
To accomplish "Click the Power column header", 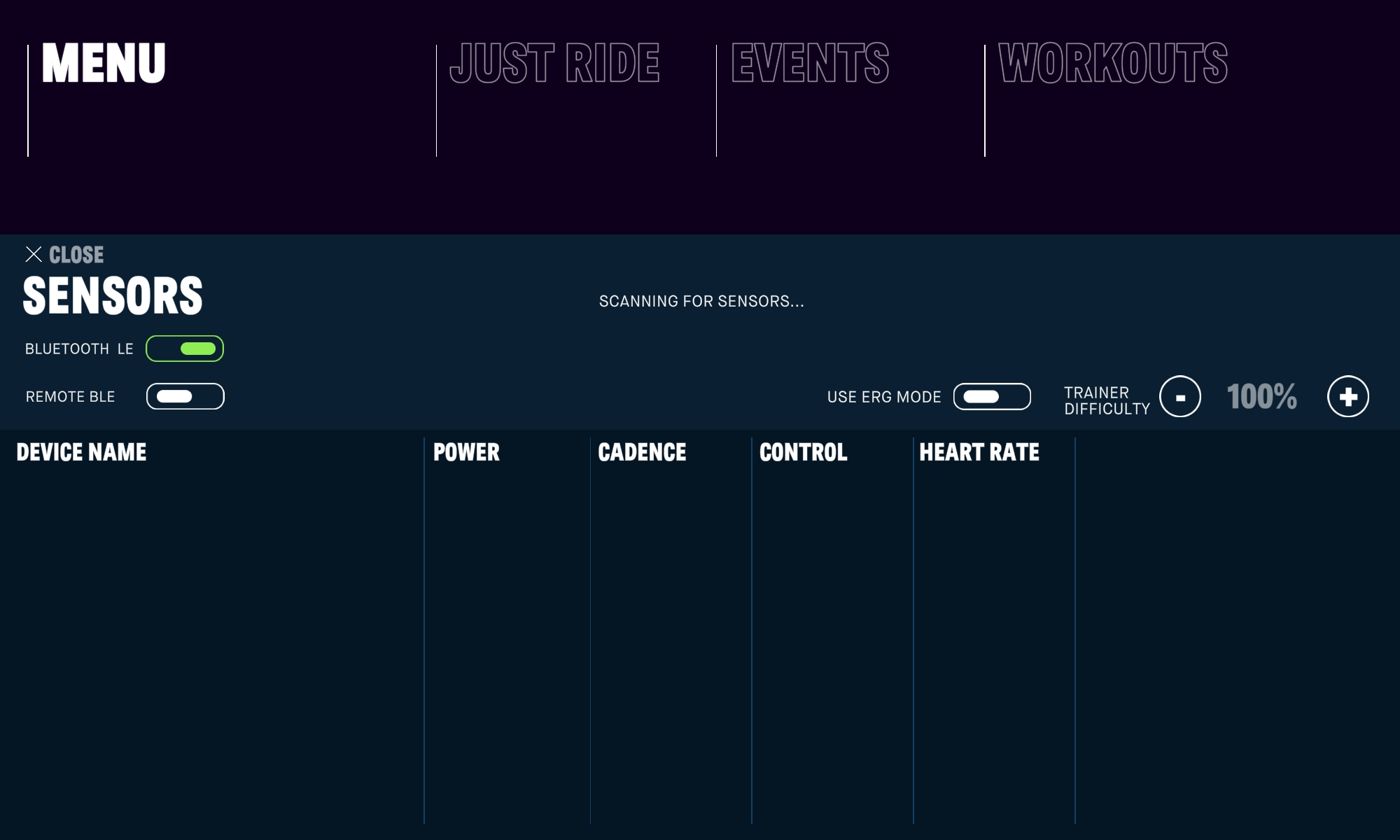I will click(466, 452).
